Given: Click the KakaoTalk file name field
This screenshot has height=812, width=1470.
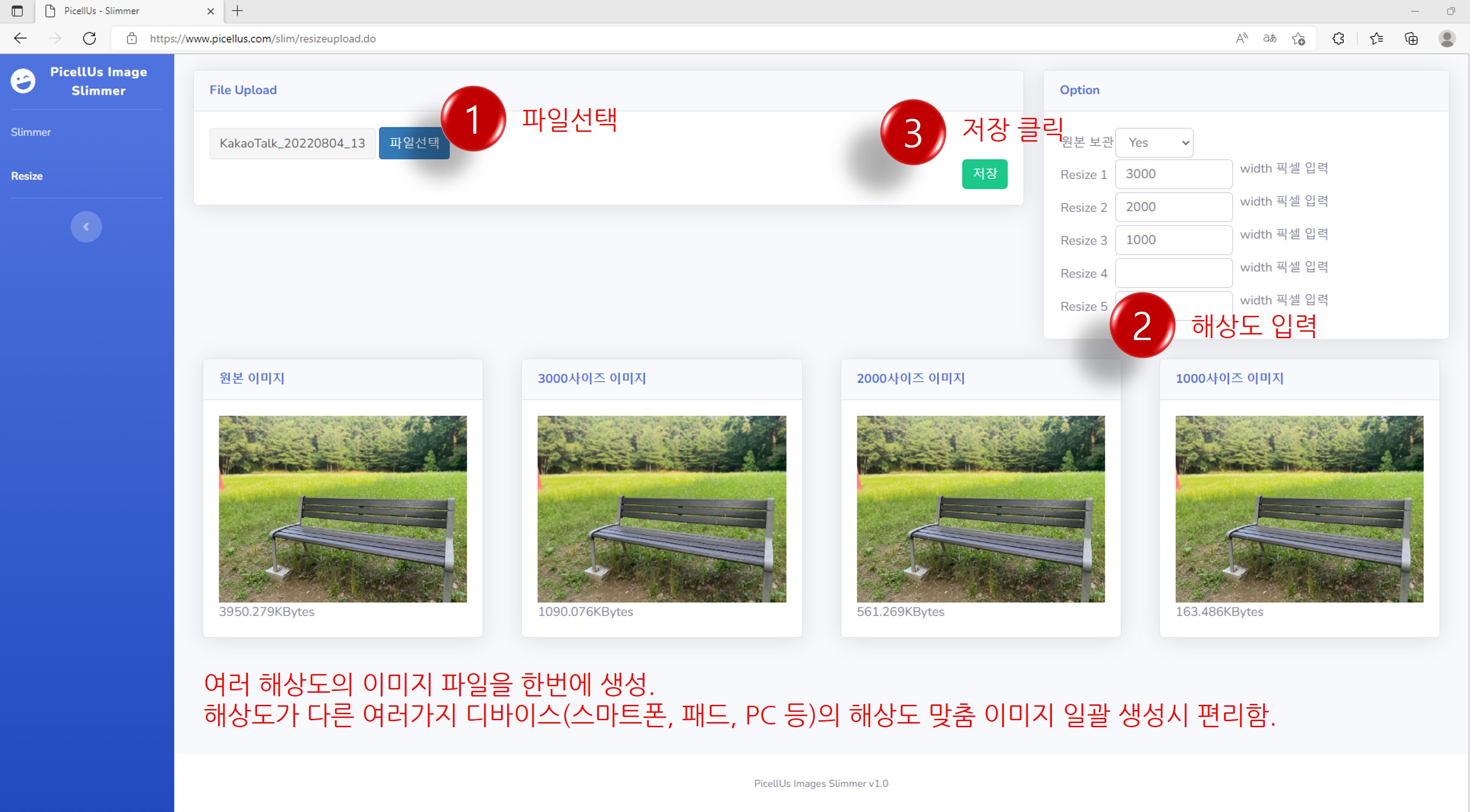Looking at the screenshot, I should [292, 143].
